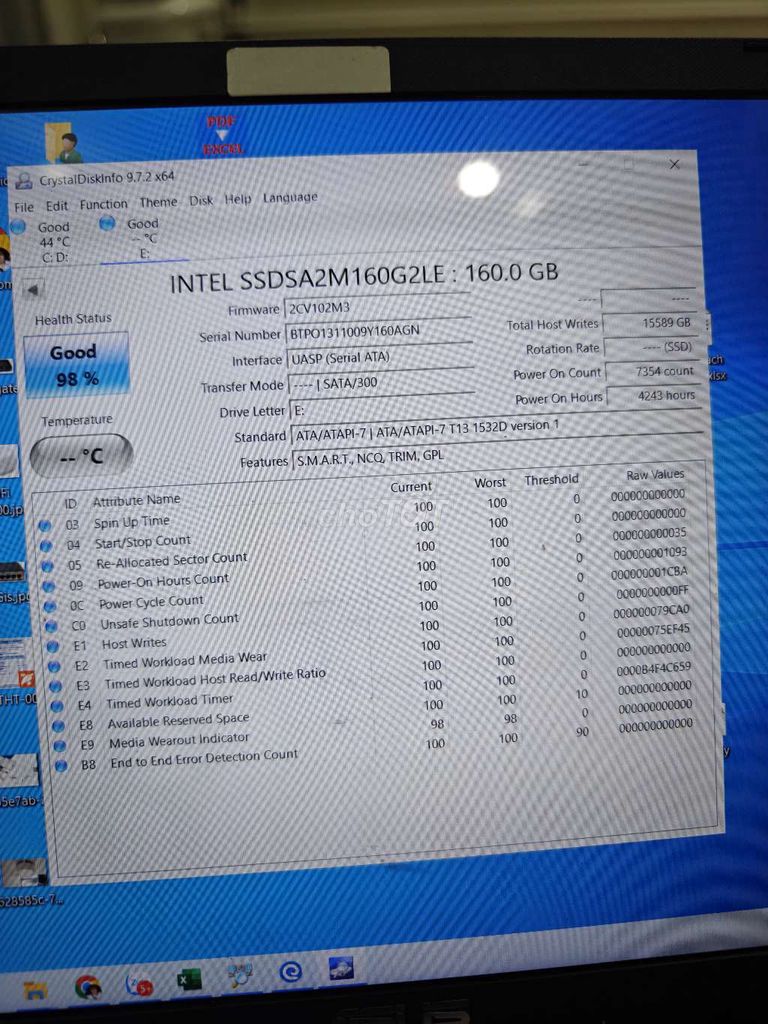Screen dimensions: 768x1024
Task: Go to previous disk with left arrow button
Action: tap(33, 289)
